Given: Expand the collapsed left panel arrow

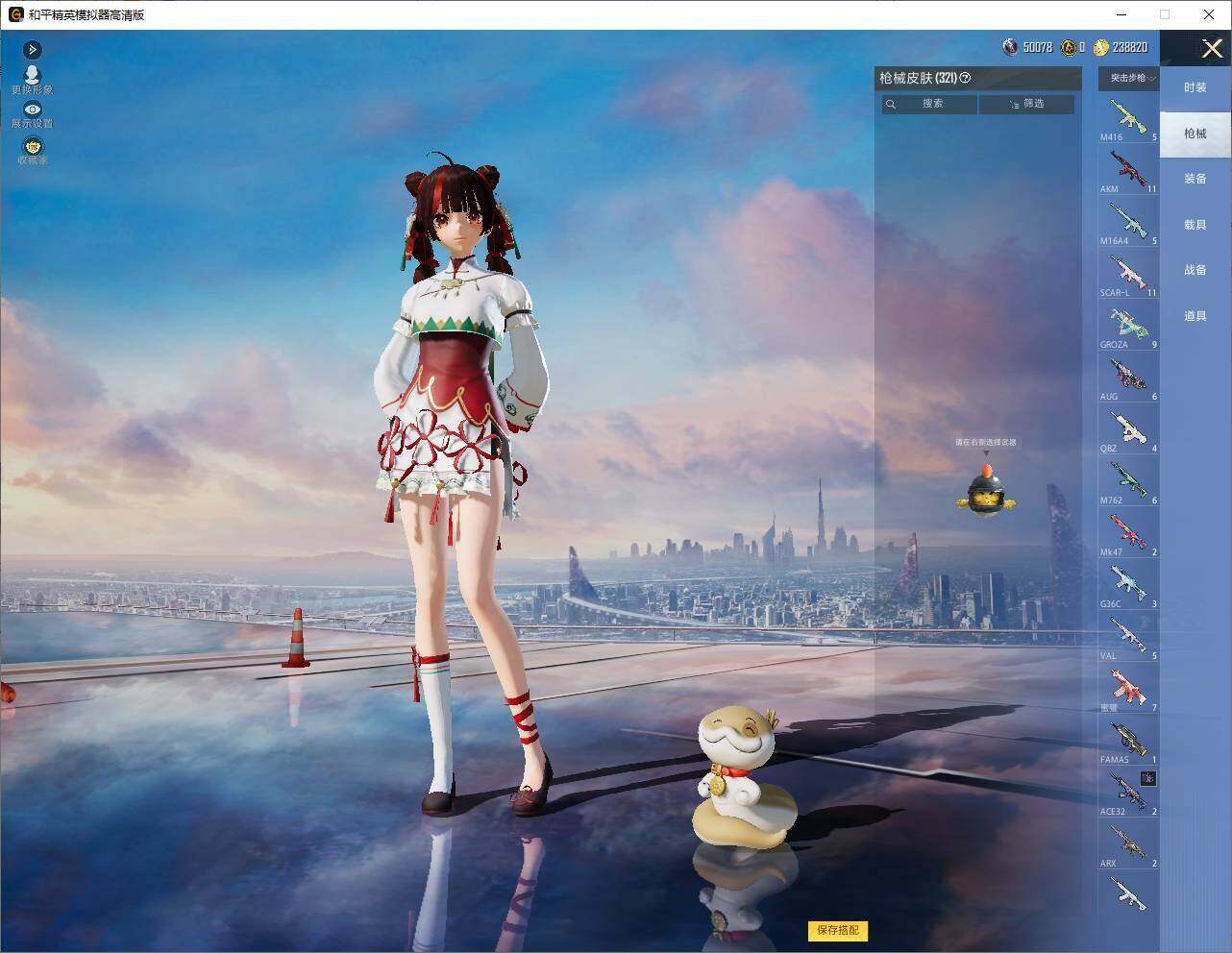Looking at the screenshot, I should pos(32,49).
